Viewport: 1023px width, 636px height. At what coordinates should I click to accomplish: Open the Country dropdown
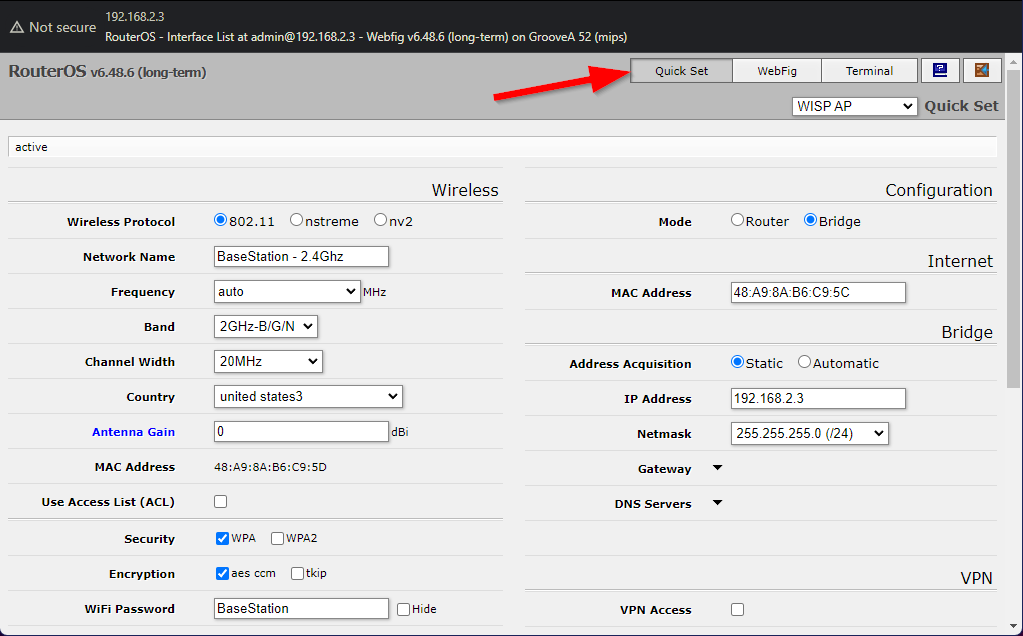307,396
